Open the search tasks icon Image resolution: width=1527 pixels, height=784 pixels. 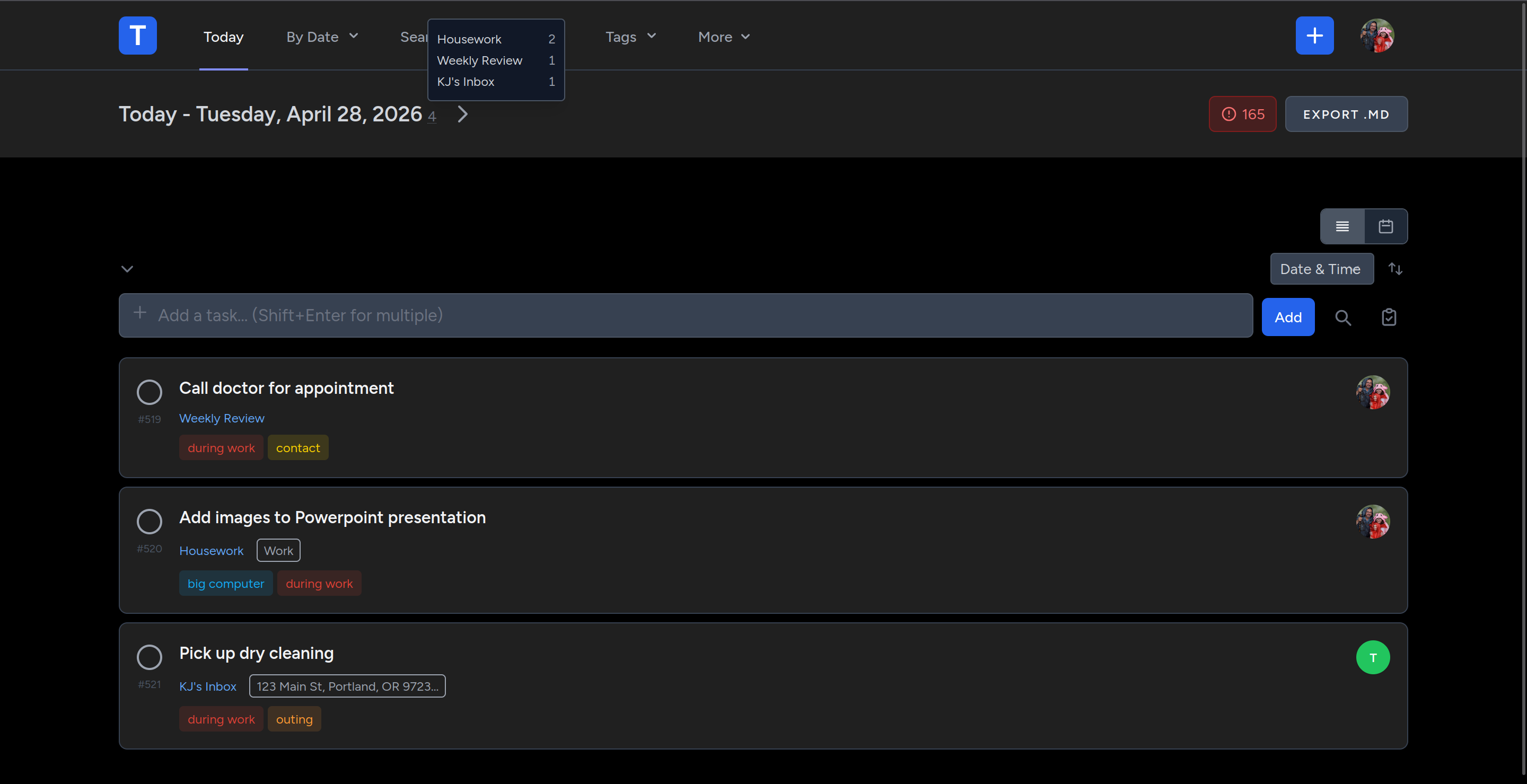tap(1343, 317)
